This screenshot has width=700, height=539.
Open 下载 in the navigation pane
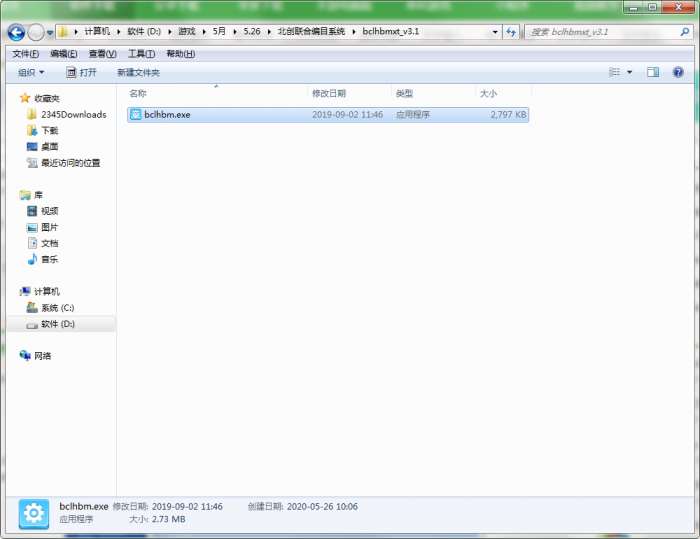(x=50, y=131)
